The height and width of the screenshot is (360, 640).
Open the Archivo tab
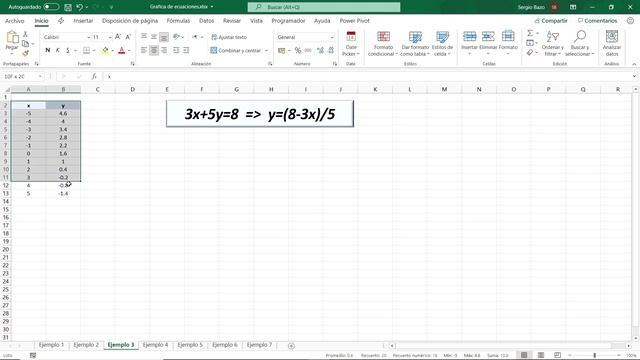[x=15, y=21]
